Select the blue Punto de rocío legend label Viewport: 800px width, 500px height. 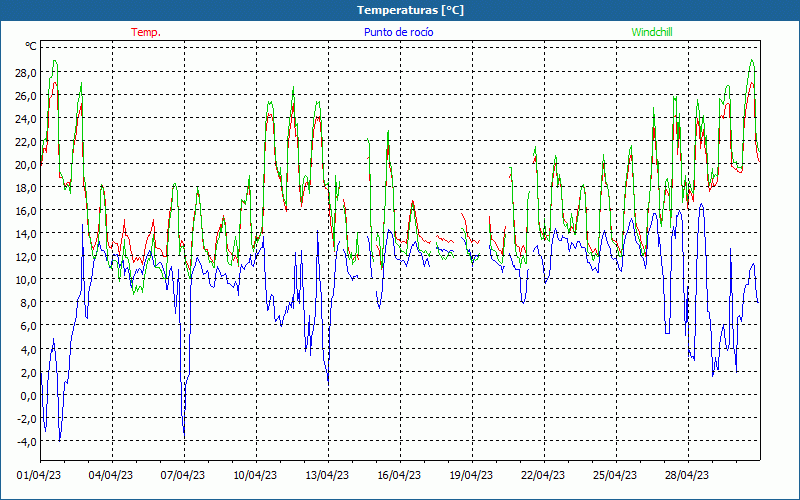(398, 32)
